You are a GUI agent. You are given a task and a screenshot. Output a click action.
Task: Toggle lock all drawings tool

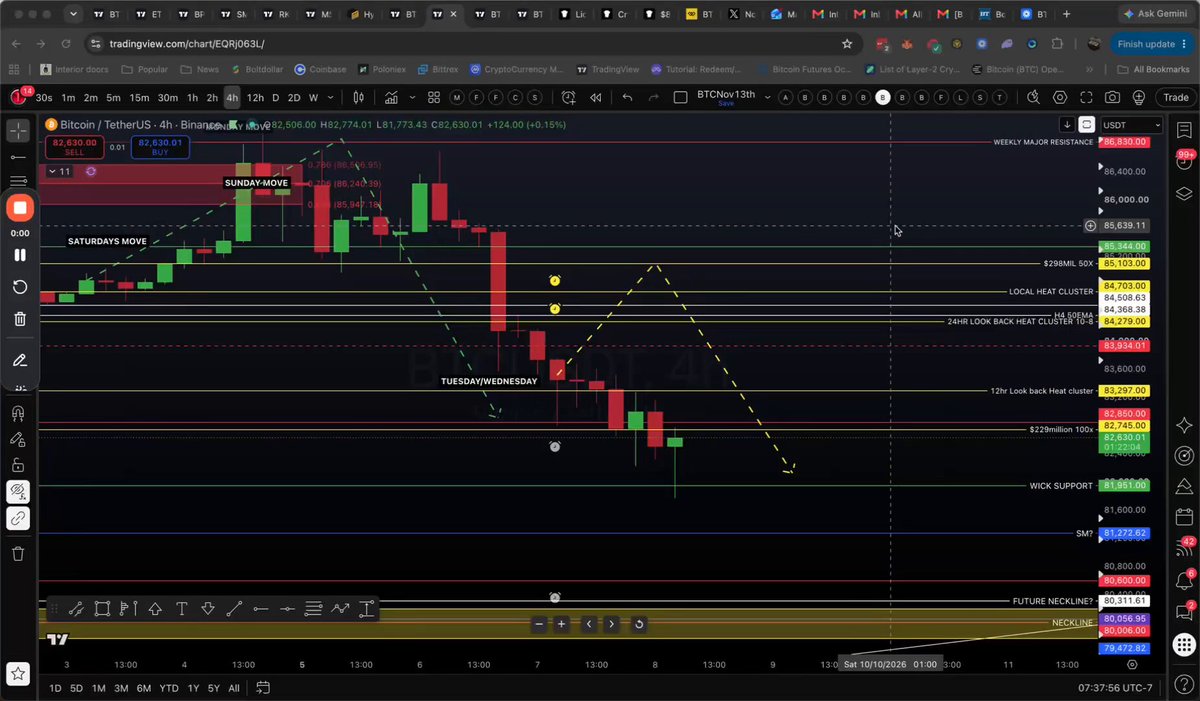click(x=18, y=465)
